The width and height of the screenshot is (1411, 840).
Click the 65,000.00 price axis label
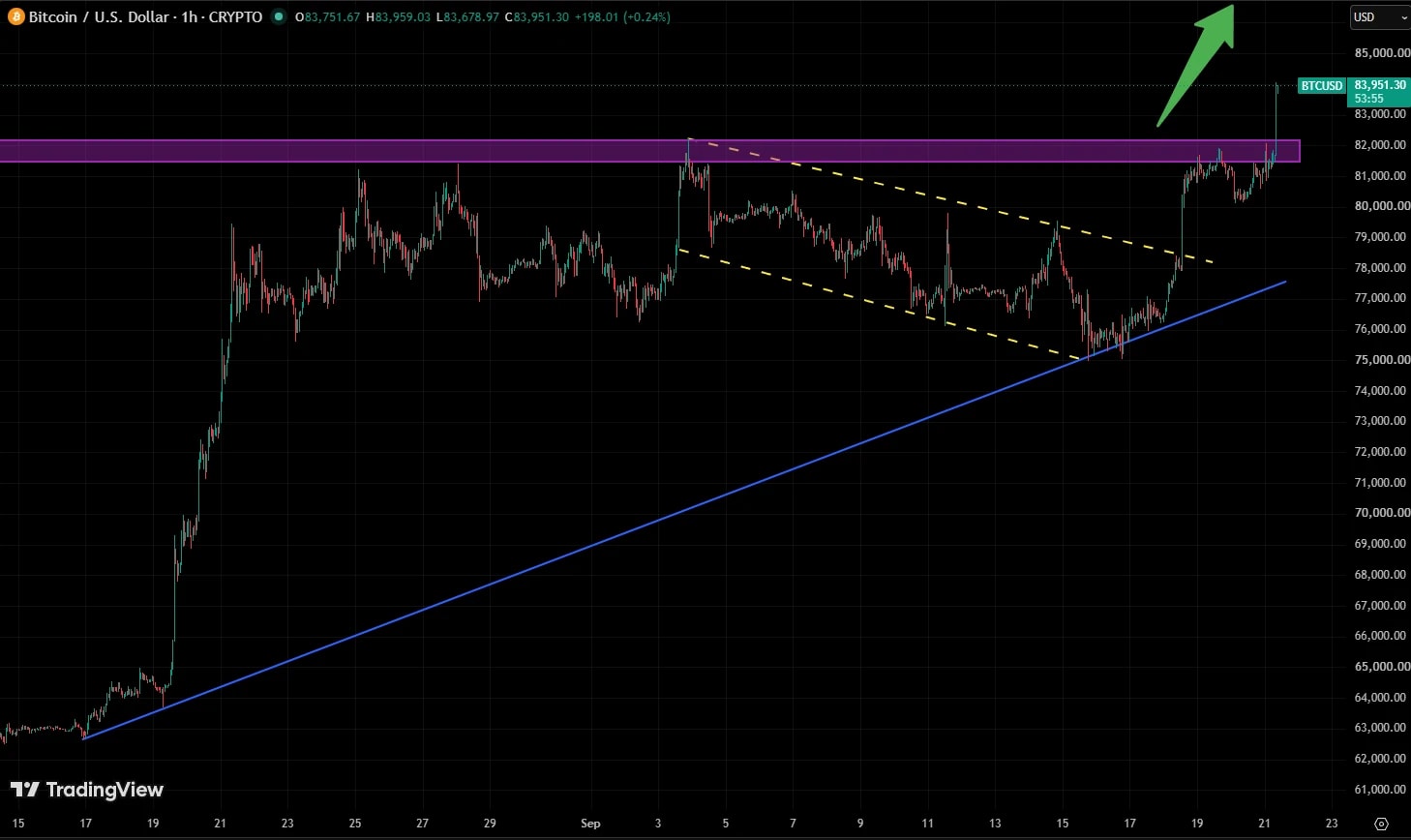(1381, 667)
